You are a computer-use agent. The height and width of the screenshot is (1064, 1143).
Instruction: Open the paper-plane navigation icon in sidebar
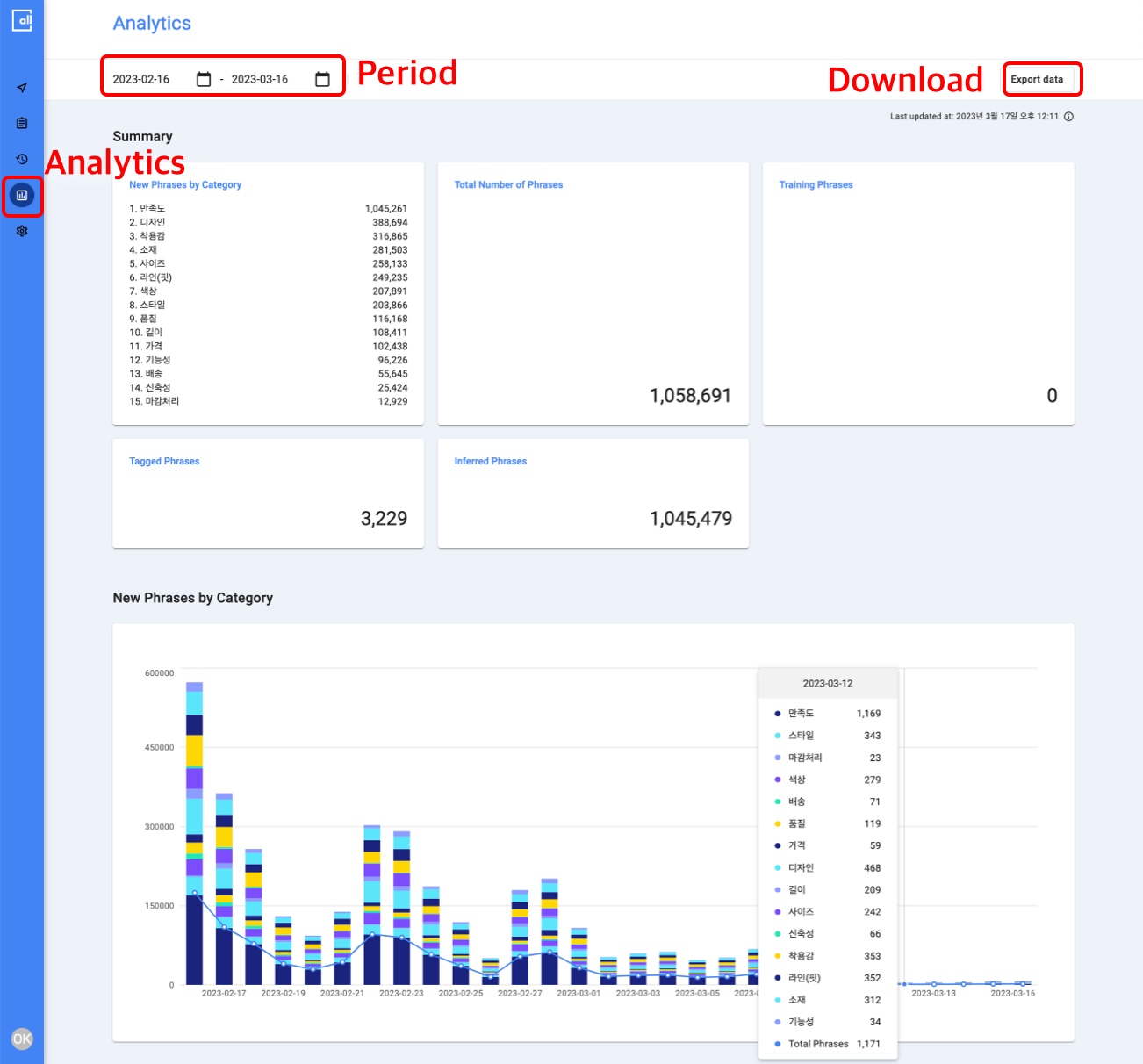22,88
